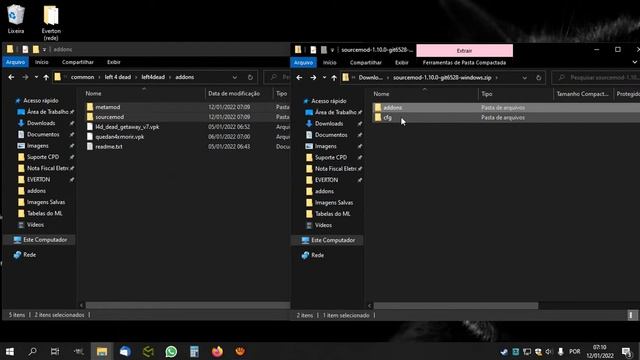Click the POR language indicator
Screen dimensions: 640x360
pyautogui.click(x=574, y=351)
